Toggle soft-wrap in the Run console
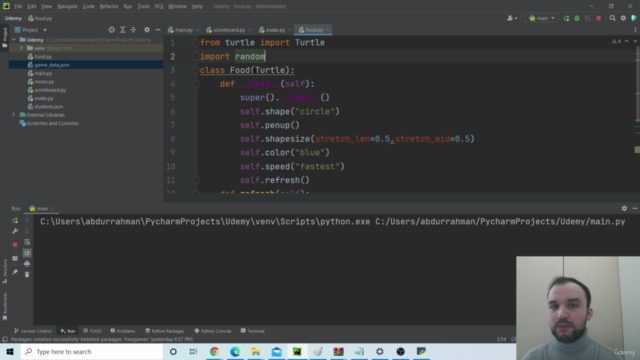The height and width of the screenshot is (360, 640). pyautogui.click(x=27, y=242)
